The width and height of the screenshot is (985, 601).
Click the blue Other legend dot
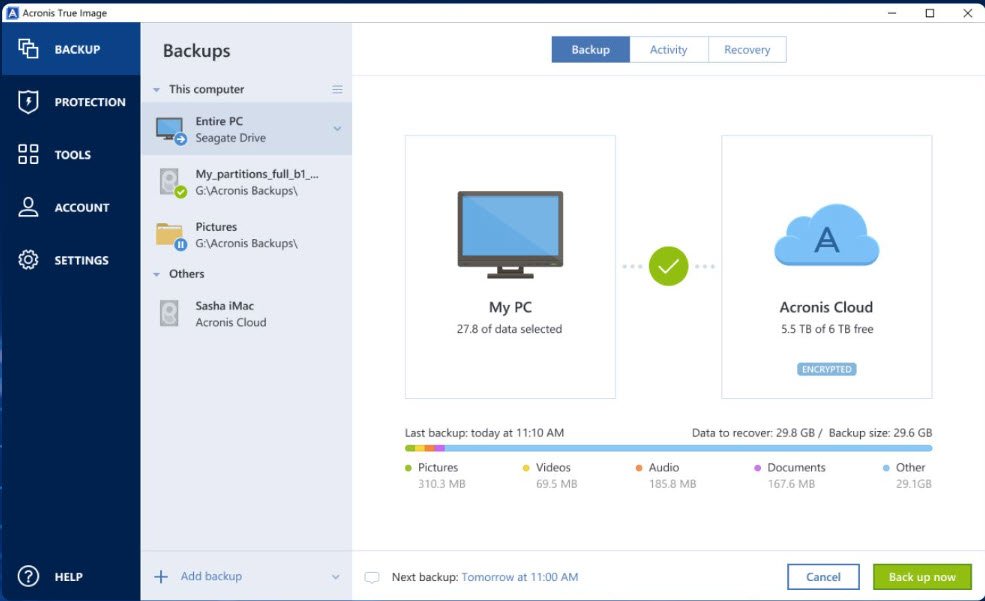pos(886,468)
